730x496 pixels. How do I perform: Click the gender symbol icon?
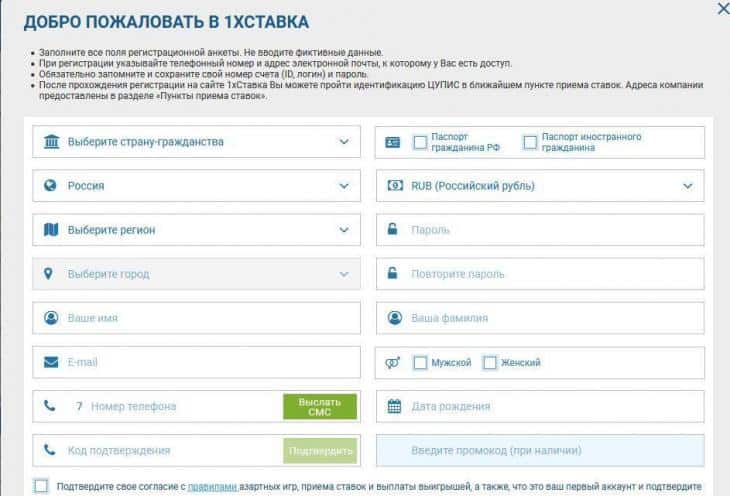[394, 362]
